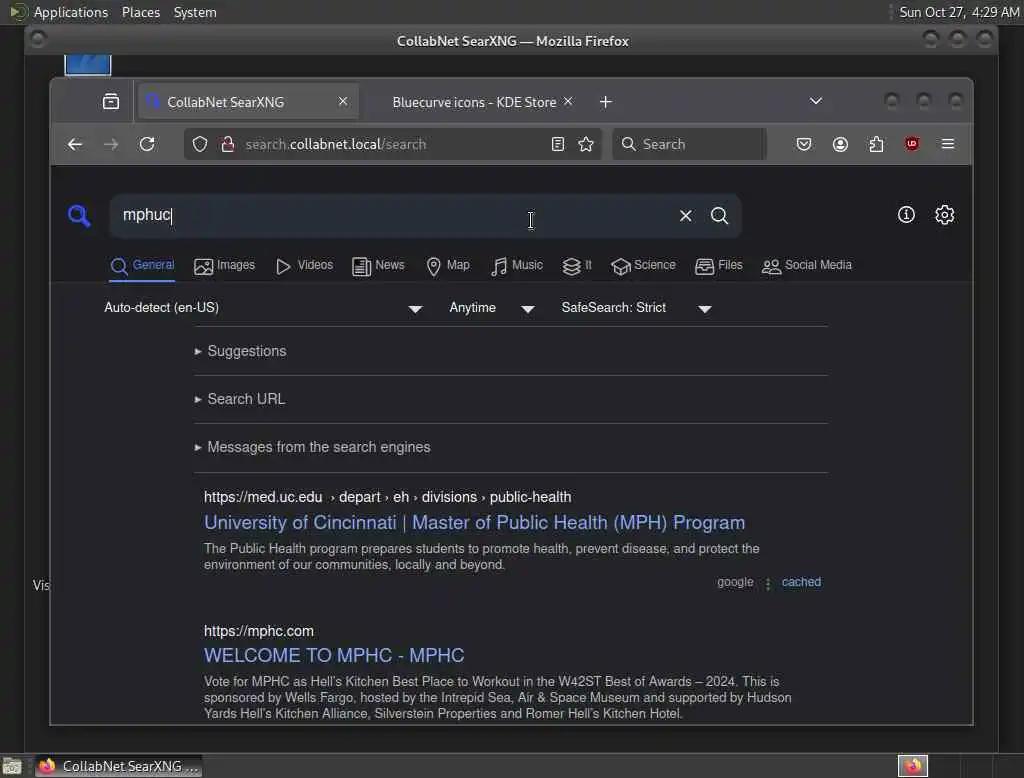Select the News search category

coord(378,265)
